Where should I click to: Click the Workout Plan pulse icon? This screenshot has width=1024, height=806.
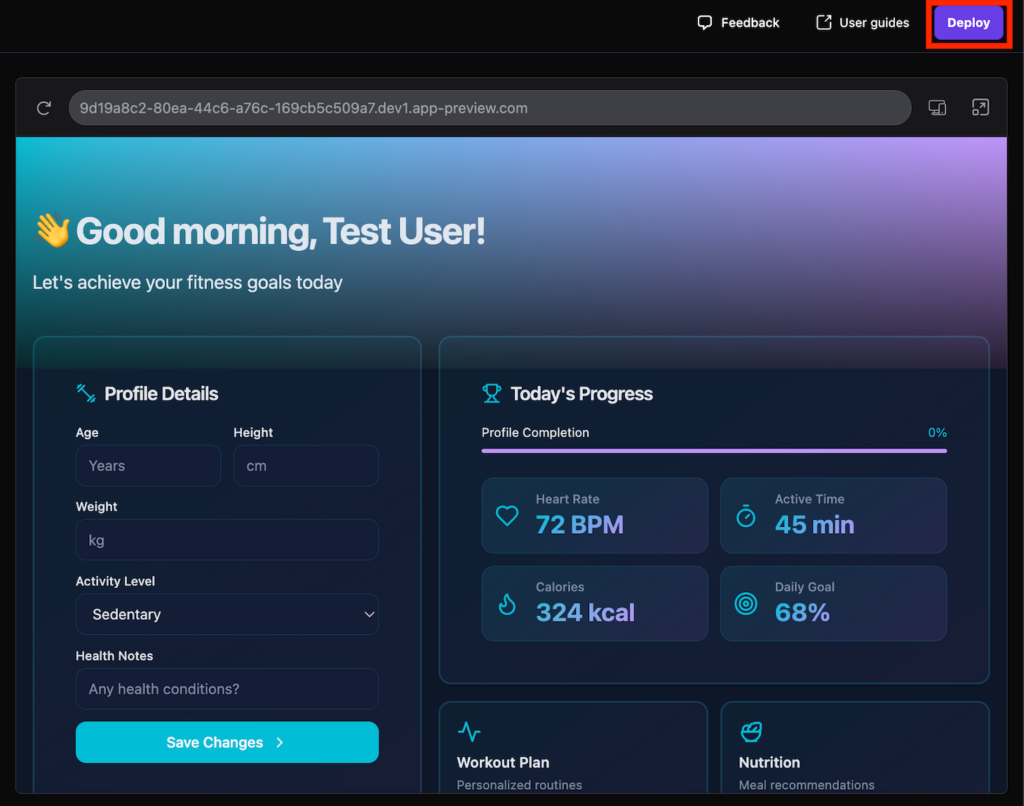[x=469, y=732]
